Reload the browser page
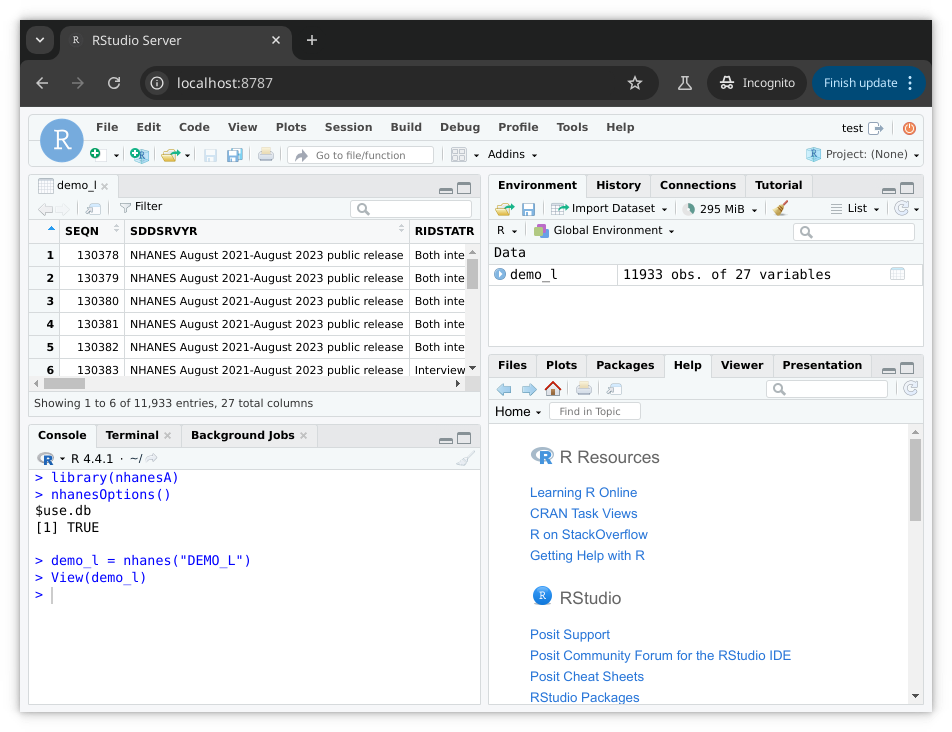Image resolution: width=952 pixels, height=732 pixels. [114, 83]
